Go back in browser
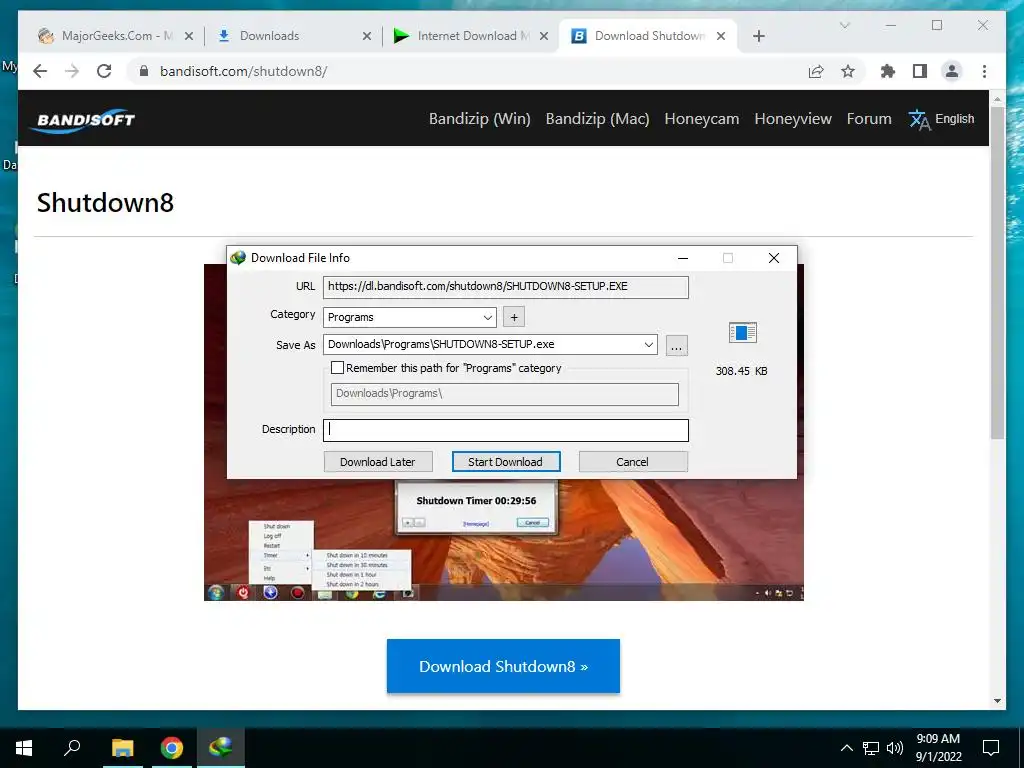Image resolution: width=1024 pixels, height=768 pixels. click(40, 71)
